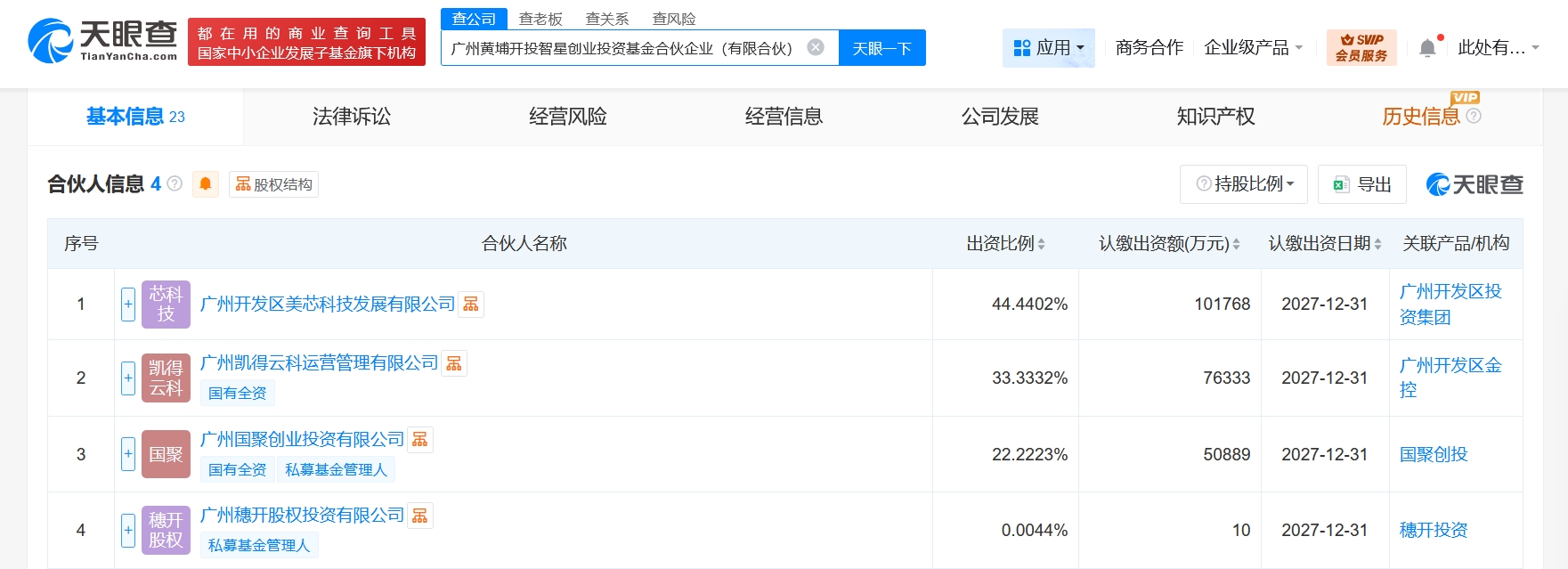Clear the search box with X icon
Image resolution: width=1568 pixels, height=569 pixels.
pos(816,47)
